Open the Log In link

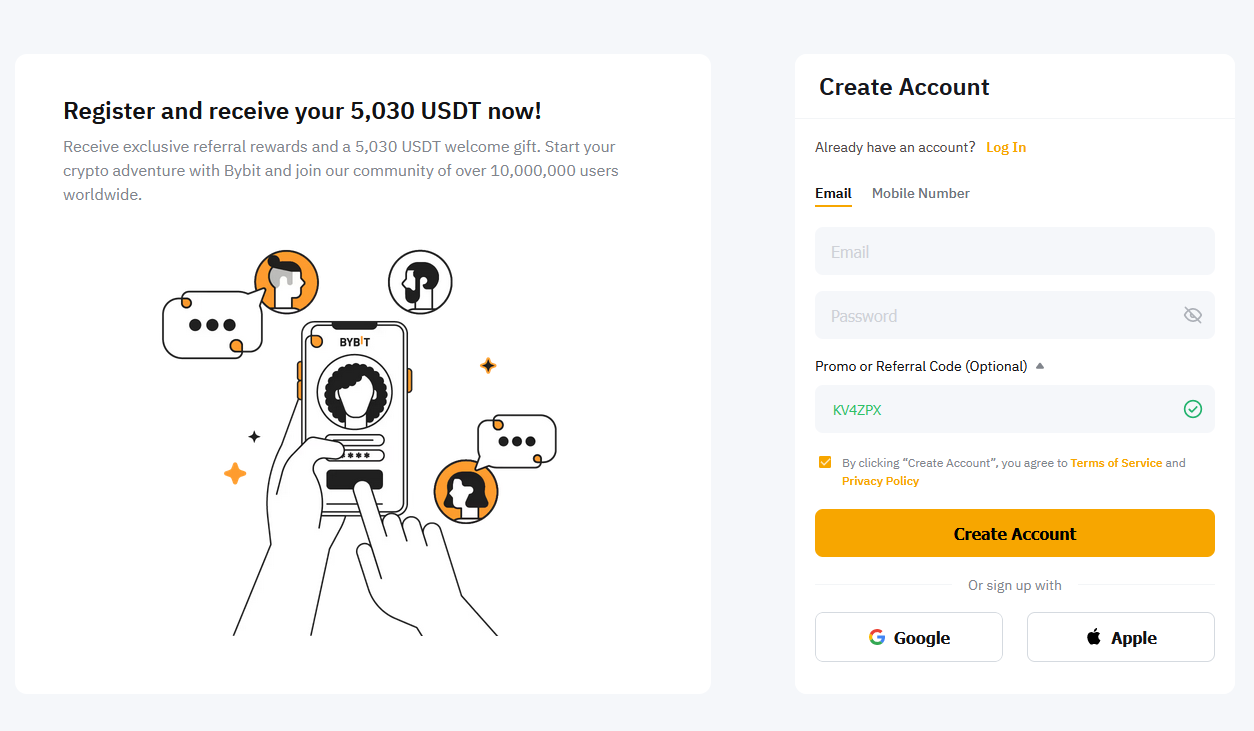[1006, 147]
